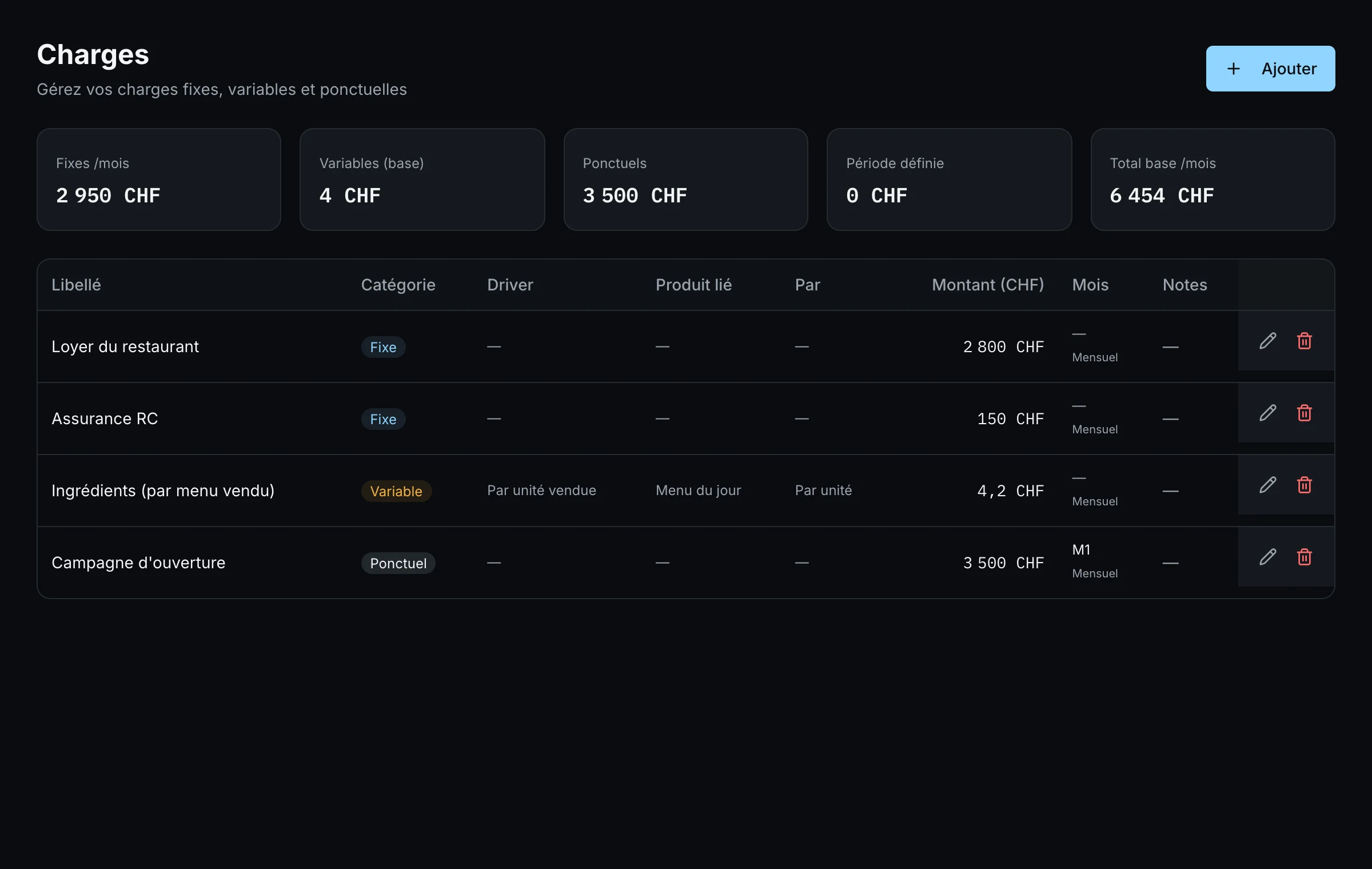1372x869 pixels.
Task: Click the Produit lié column header
Action: pos(693,285)
